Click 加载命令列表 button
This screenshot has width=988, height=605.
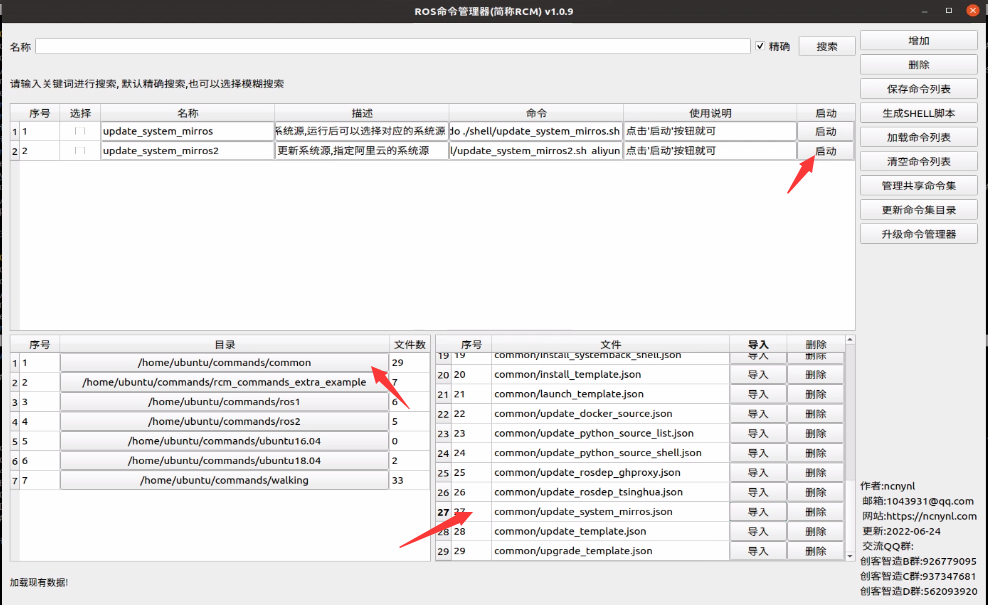[x=919, y=137]
